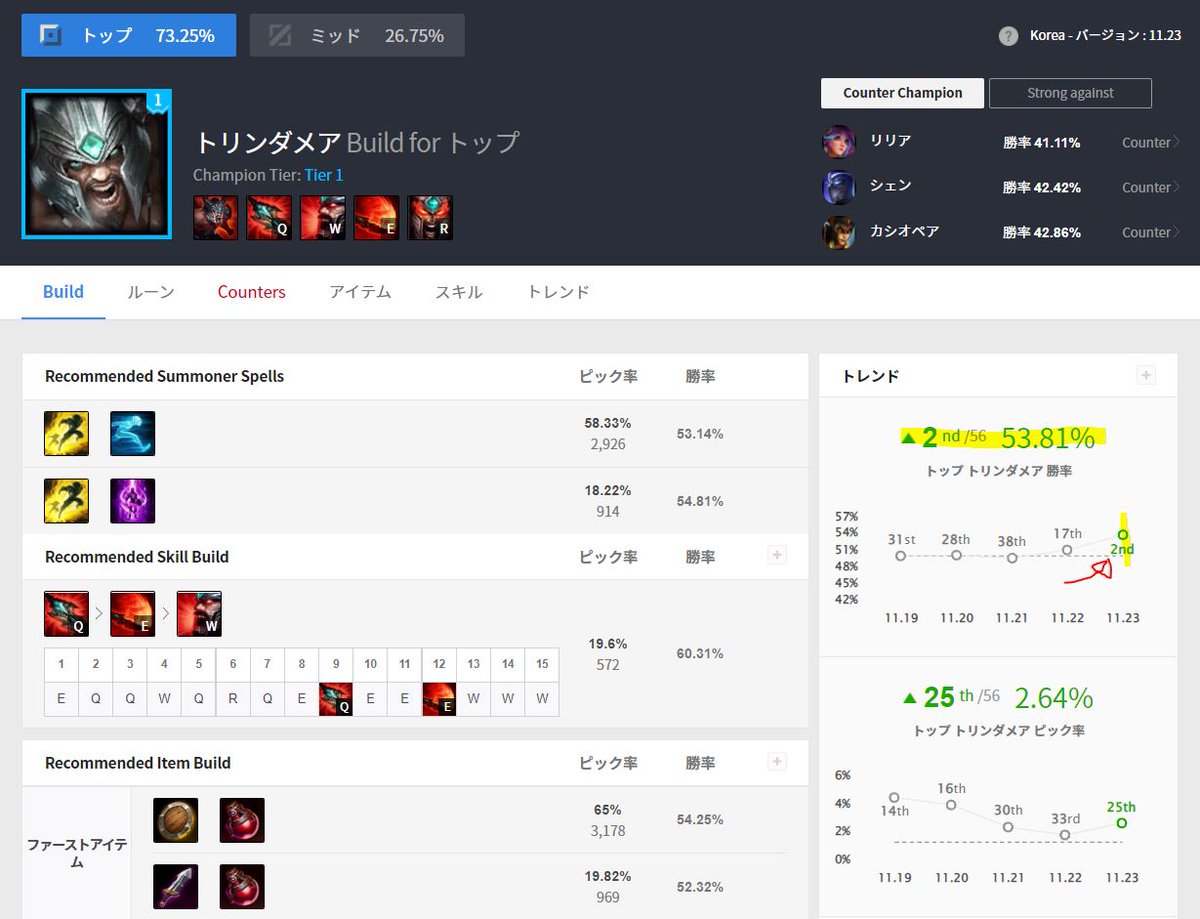
Task: Click Q icon in skill priority order
Action: 66,614
